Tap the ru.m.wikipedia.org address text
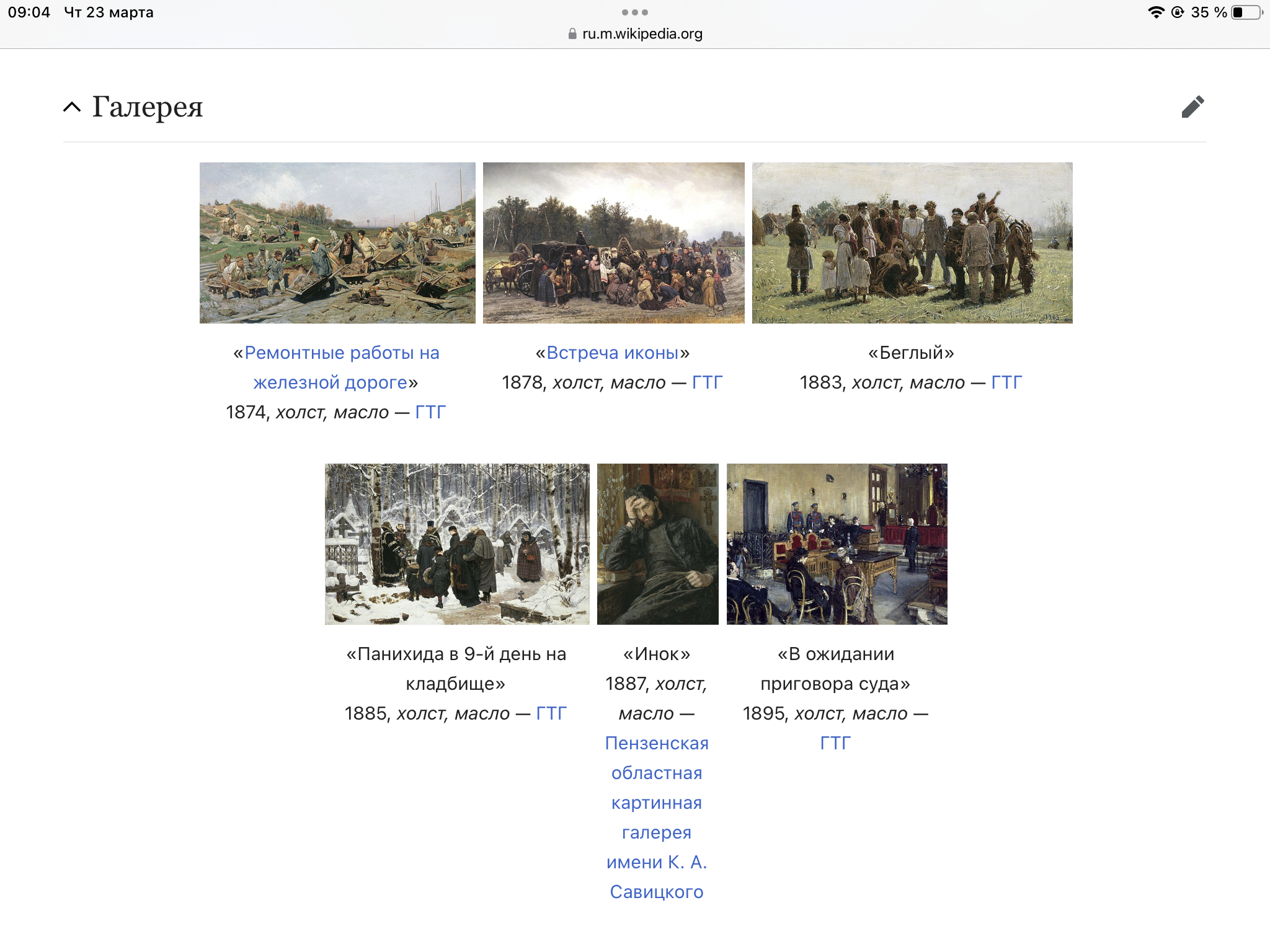The height and width of the screenshot is (952, 1270). point(642,34)
